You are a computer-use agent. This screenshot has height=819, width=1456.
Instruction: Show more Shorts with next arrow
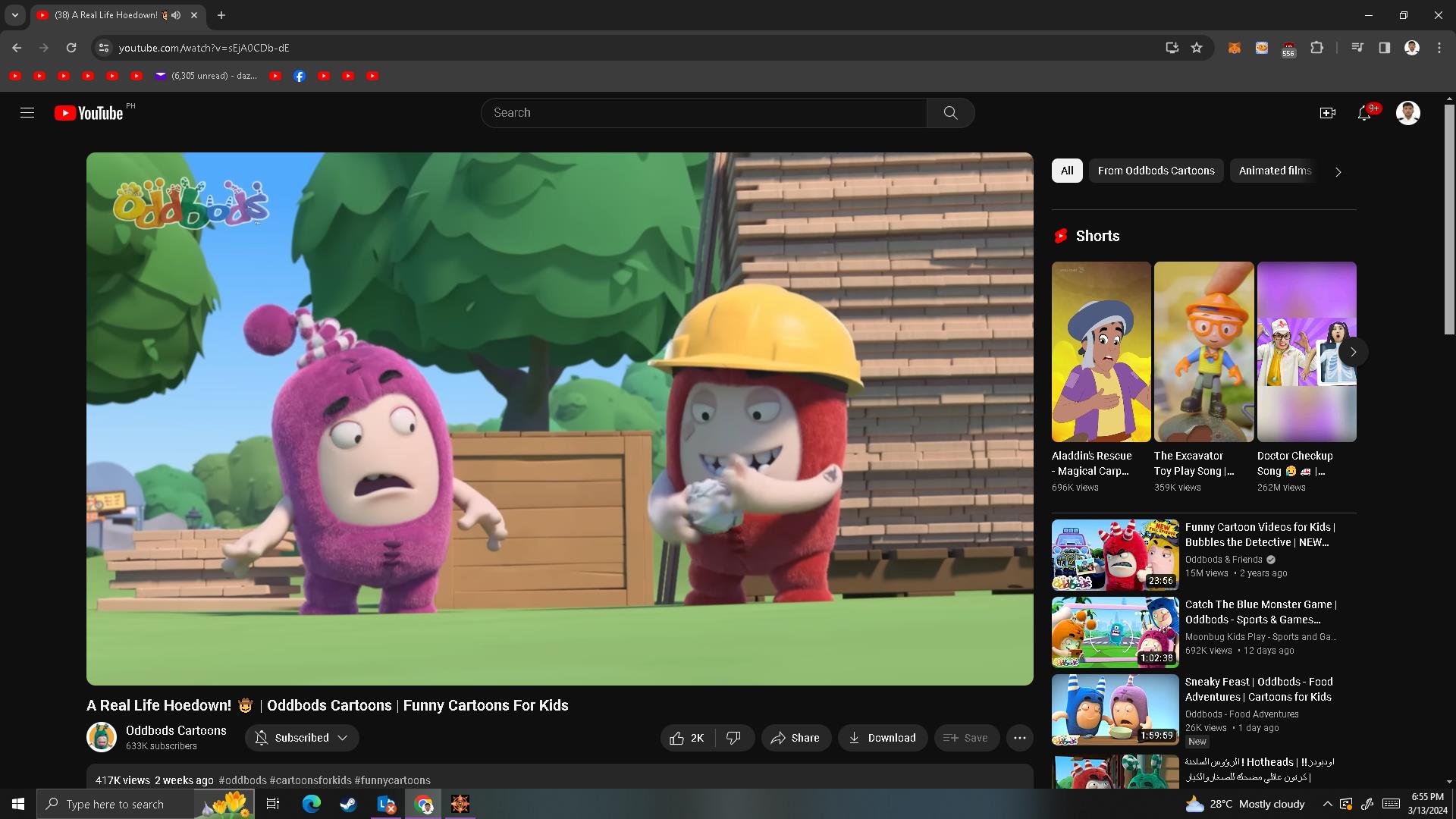pyautogui.click(x=1353, y=352)
